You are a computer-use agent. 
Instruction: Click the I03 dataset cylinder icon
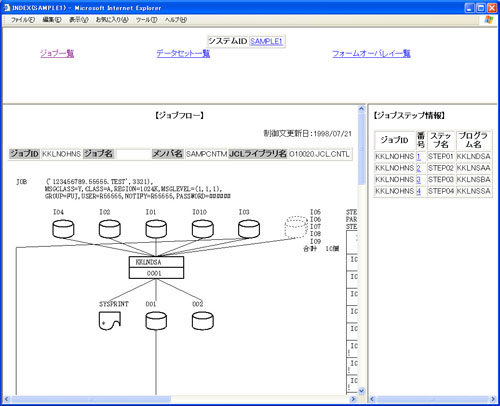[249, 229]
